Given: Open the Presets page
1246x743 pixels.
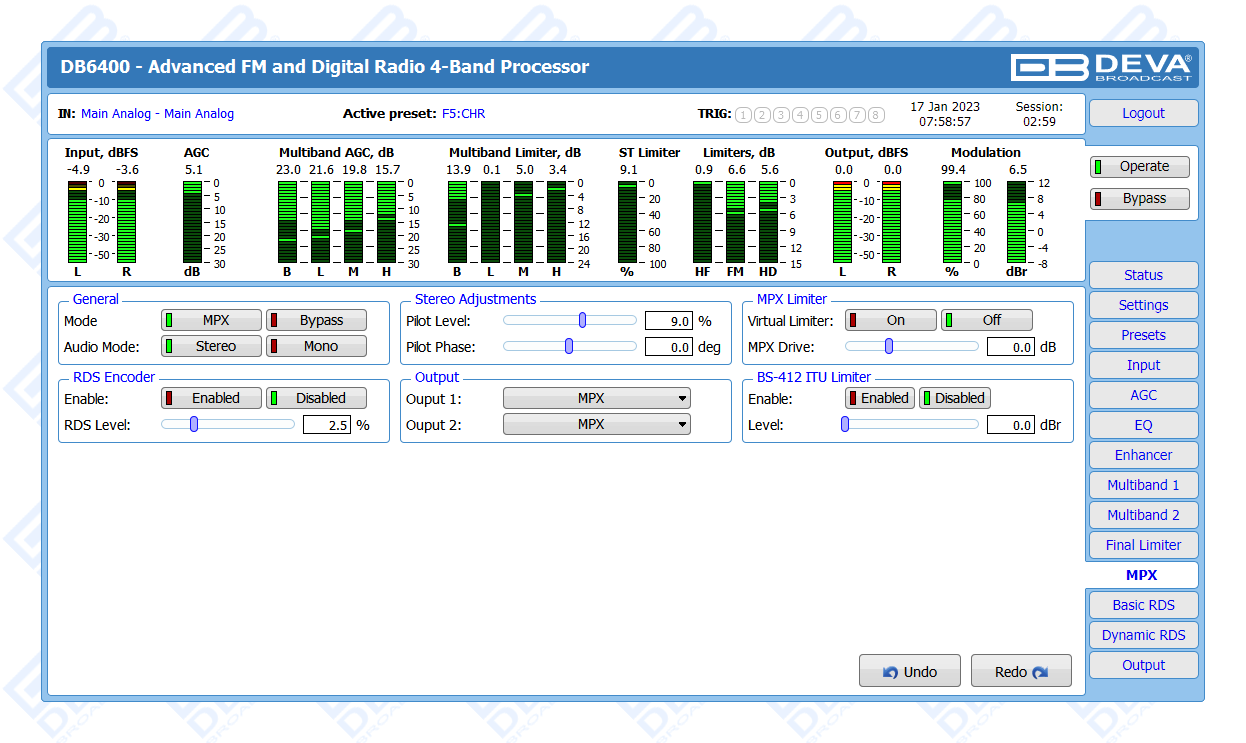Looking at the screenshot, I should tap(1143, 335).
